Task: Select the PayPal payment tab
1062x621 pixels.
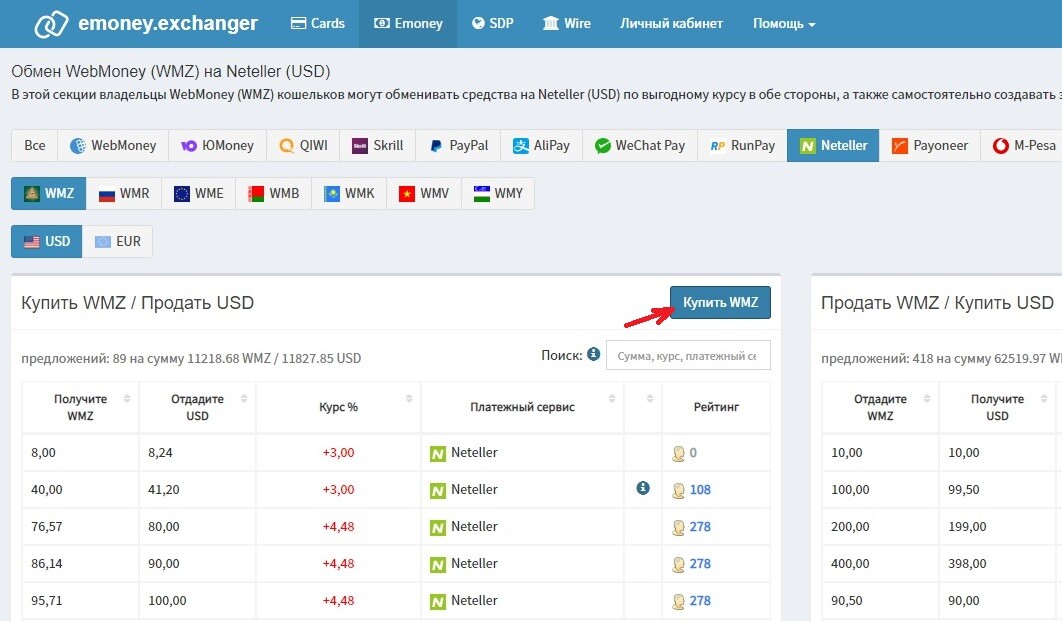Action: 459,146
